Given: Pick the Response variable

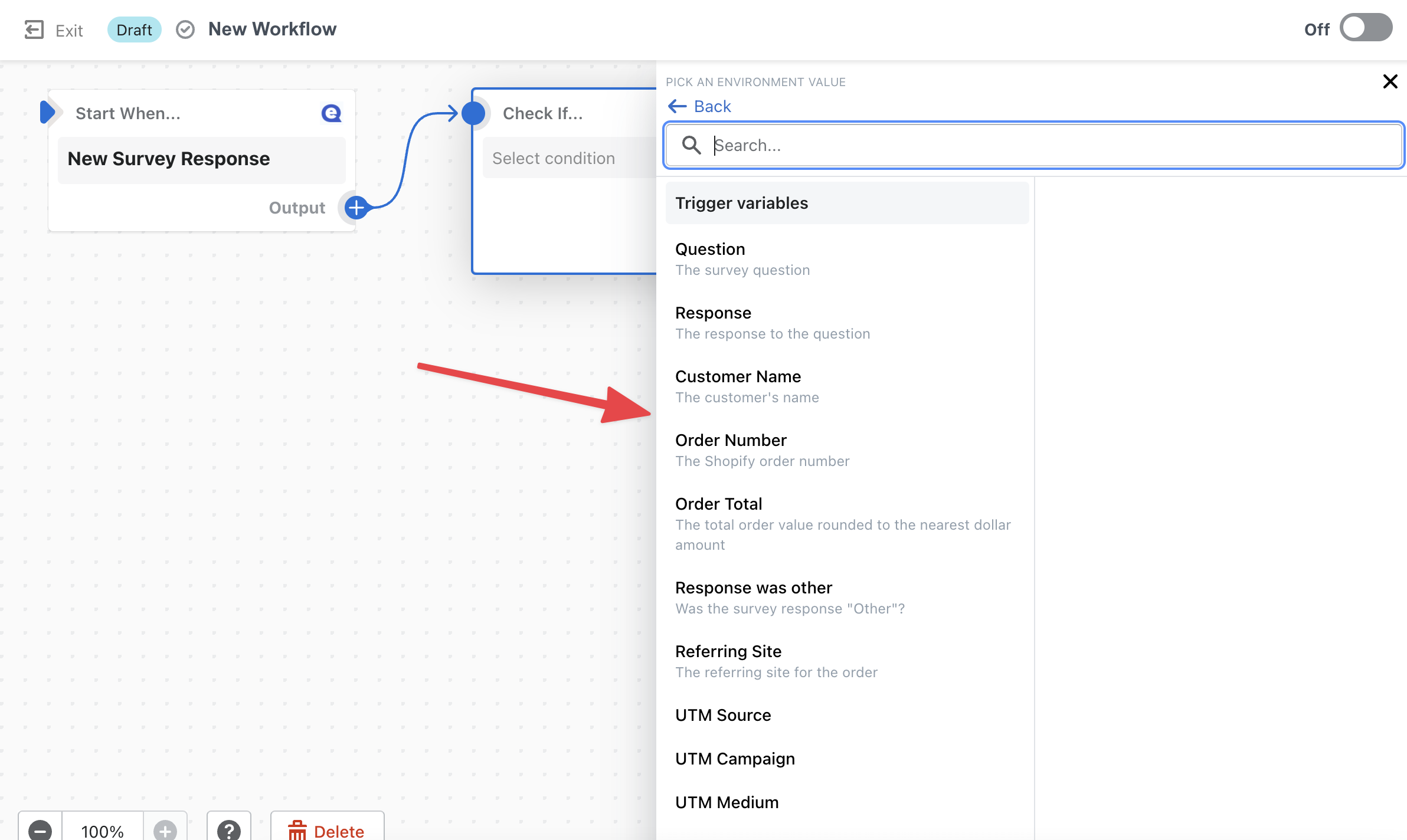Looking at the screenshot, I should click(x=847, y=323).
